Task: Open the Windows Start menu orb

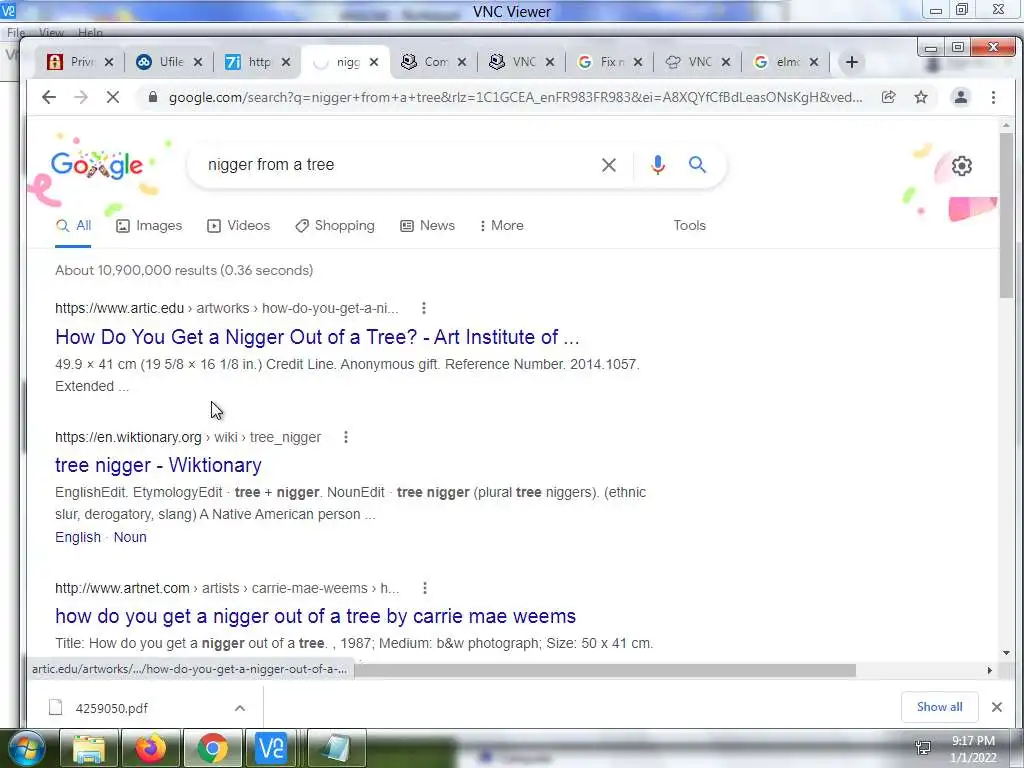Action: click(x=26, y=748)
